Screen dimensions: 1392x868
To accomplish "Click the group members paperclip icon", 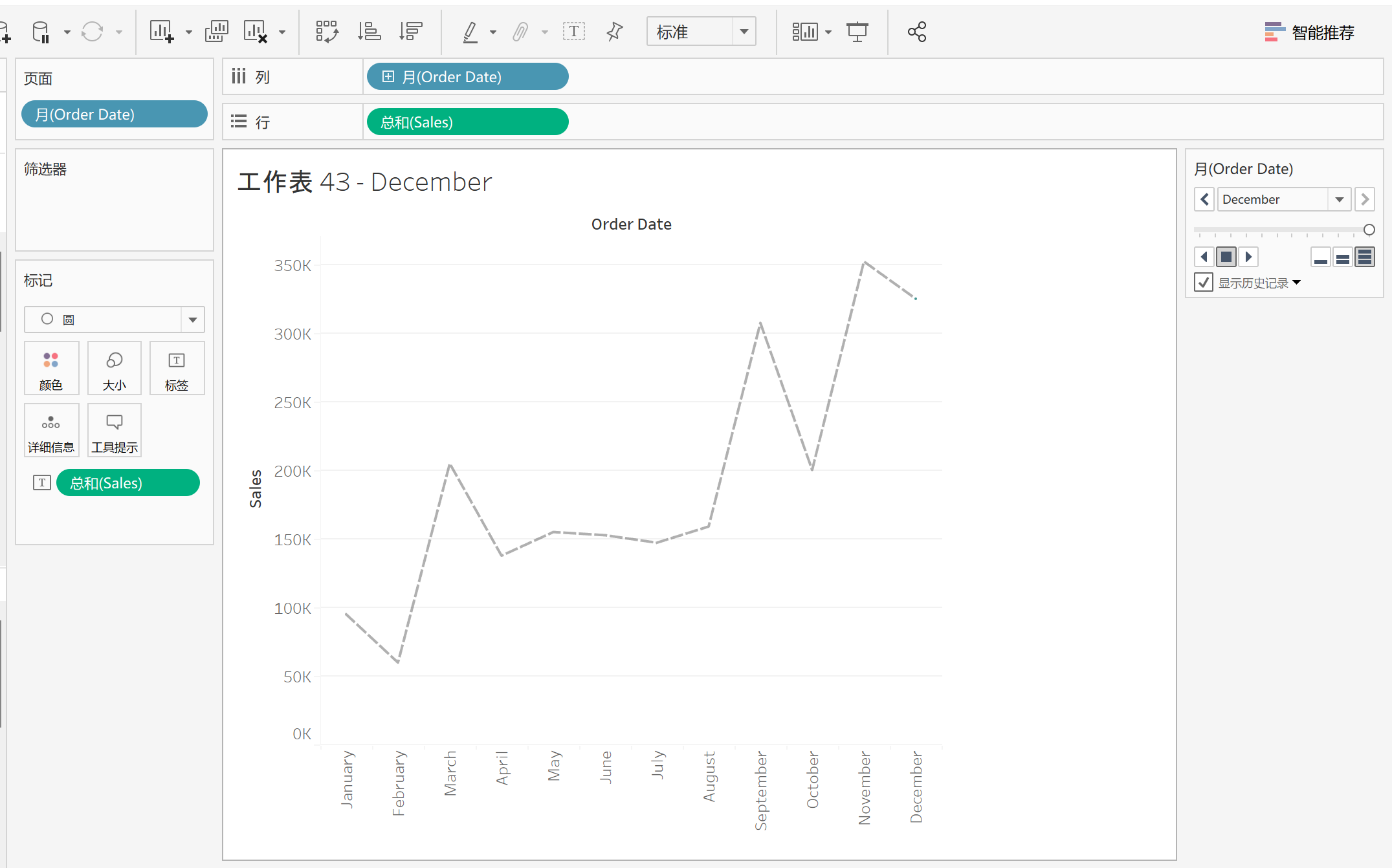I will pyautogui.click(x=521, y=32).
